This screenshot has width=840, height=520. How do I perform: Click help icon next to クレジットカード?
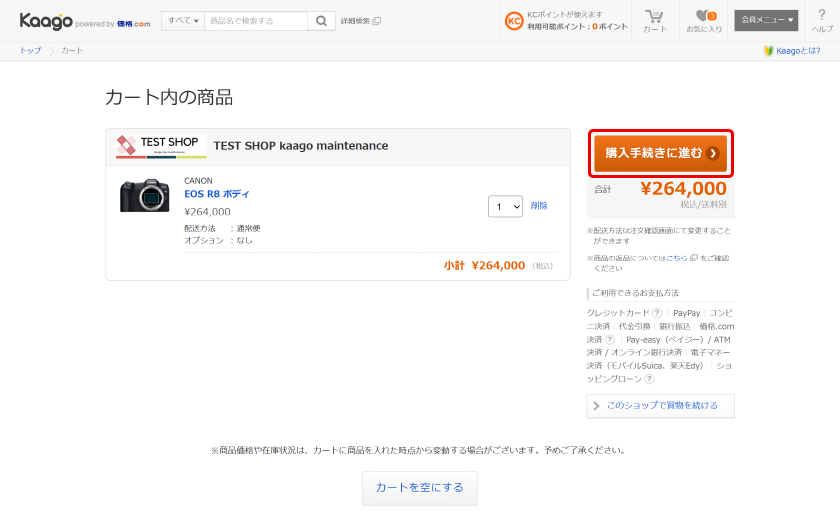click(657, 313)
